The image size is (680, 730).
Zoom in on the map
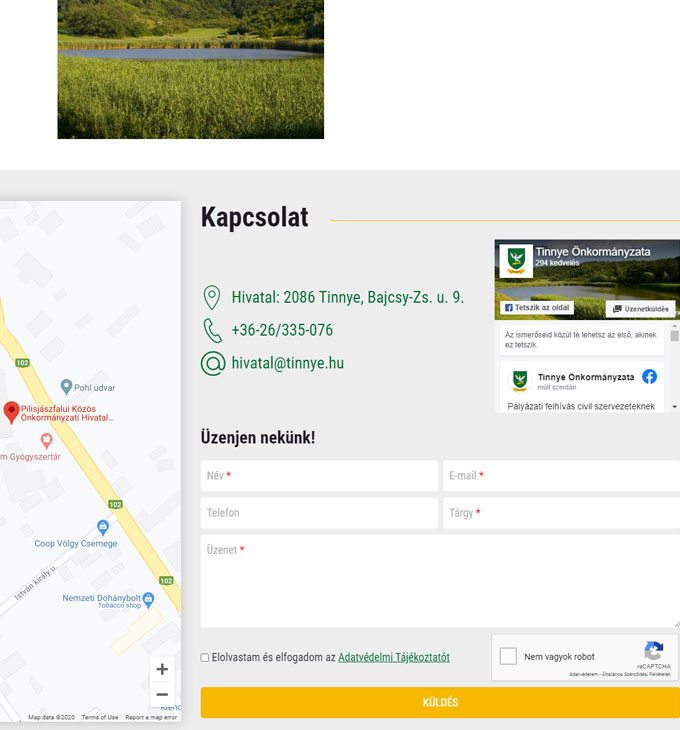pos(162,669)
